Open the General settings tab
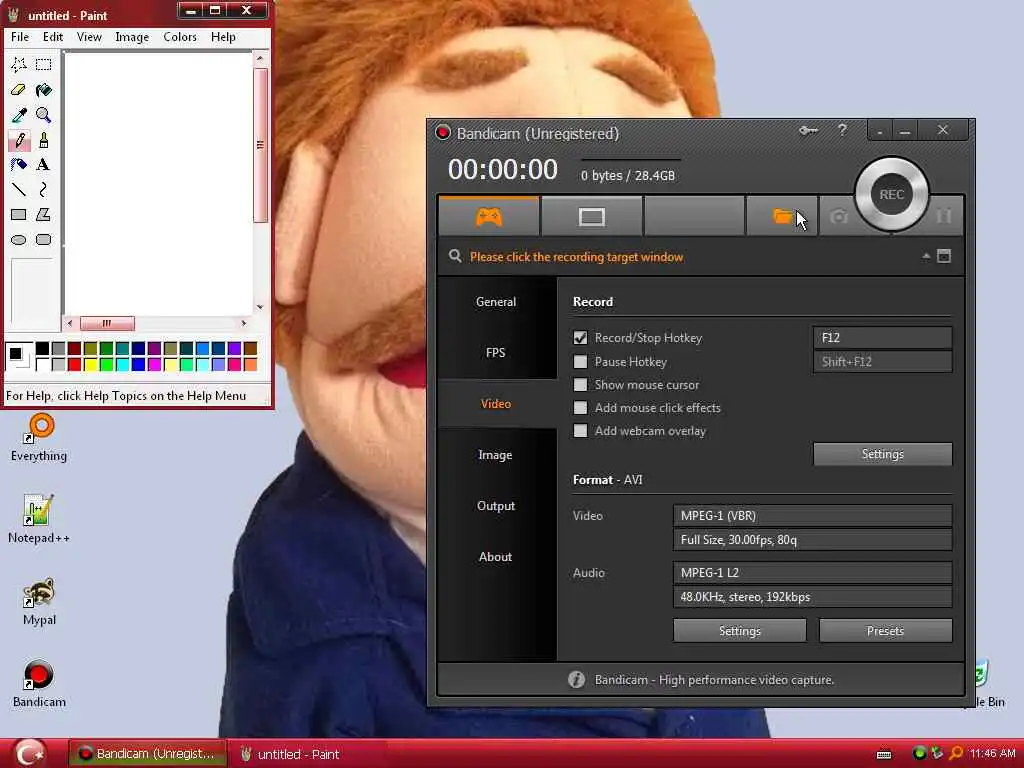Image resolution: width=1024 pixels, height=768 pixels. click(496, 302)
